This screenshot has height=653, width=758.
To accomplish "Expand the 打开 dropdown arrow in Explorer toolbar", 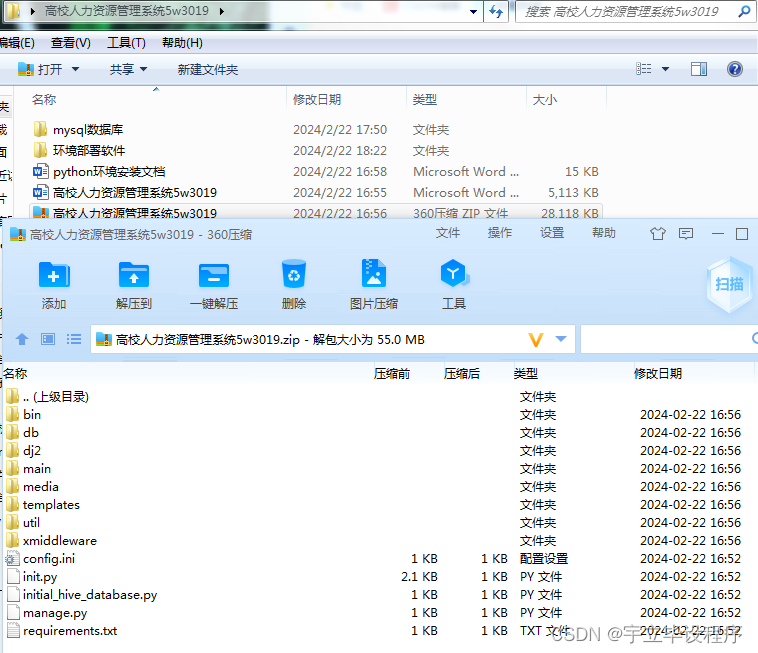I will 75,69.
